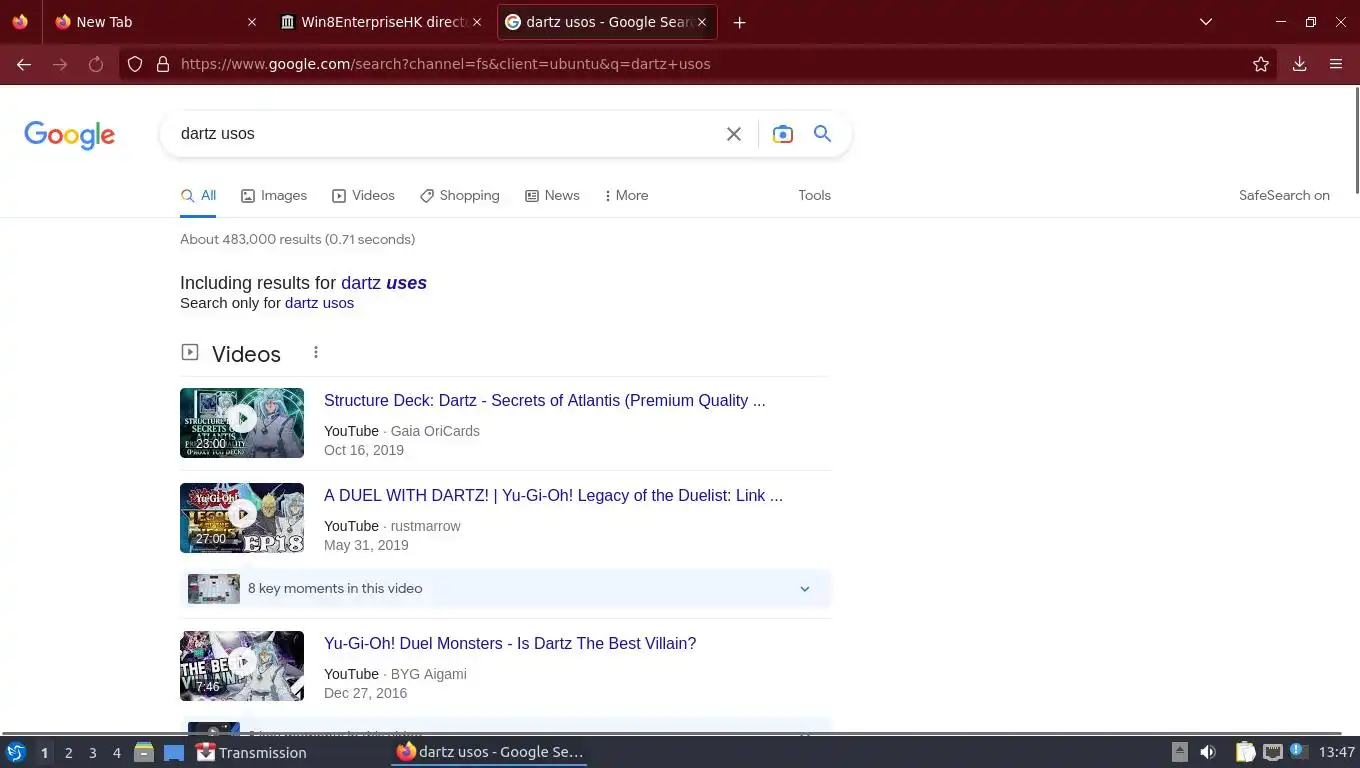Open tracking protection shield icon

click(135, 64)
